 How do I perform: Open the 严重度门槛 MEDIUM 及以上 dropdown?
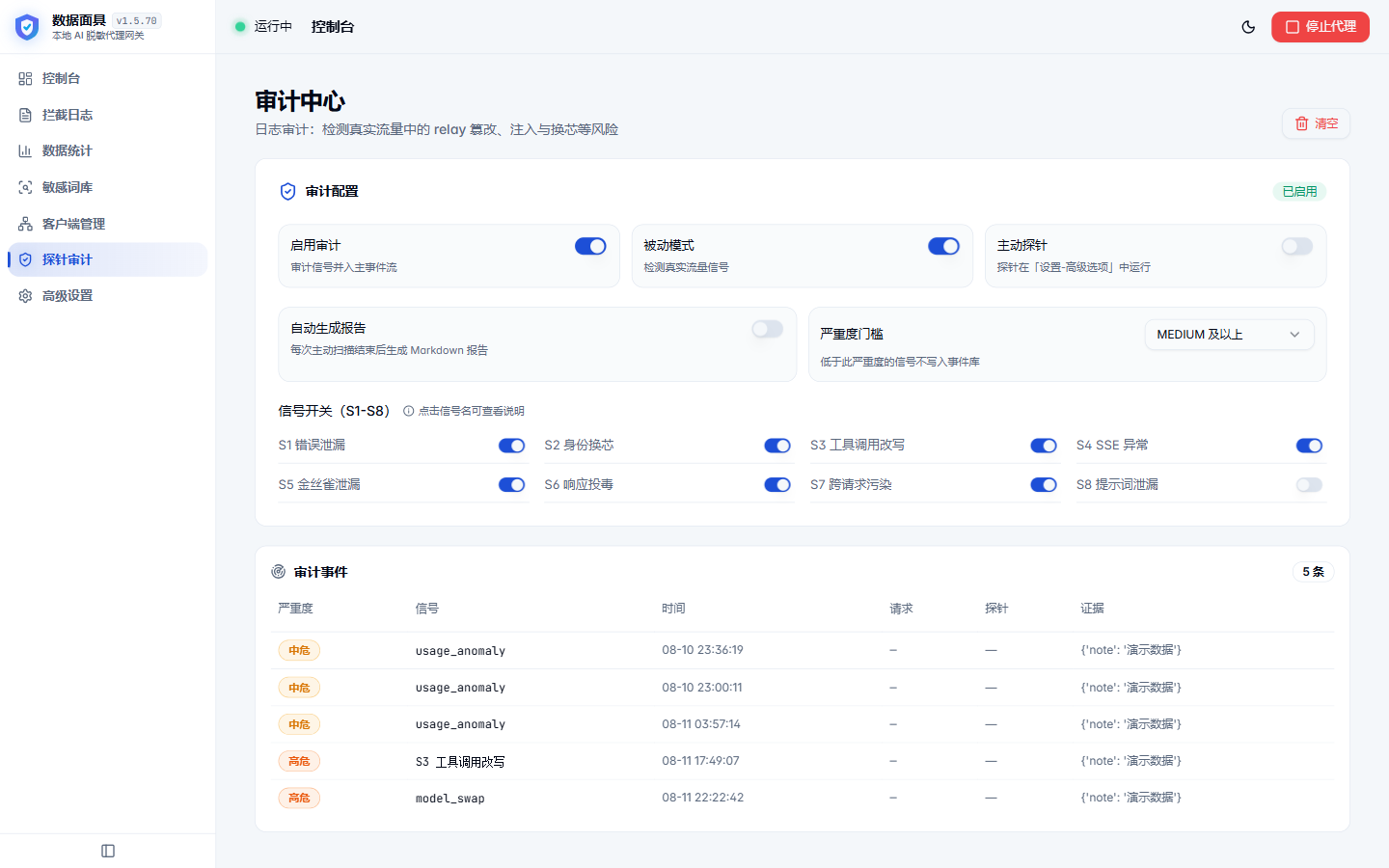(x=1229, y=335)
